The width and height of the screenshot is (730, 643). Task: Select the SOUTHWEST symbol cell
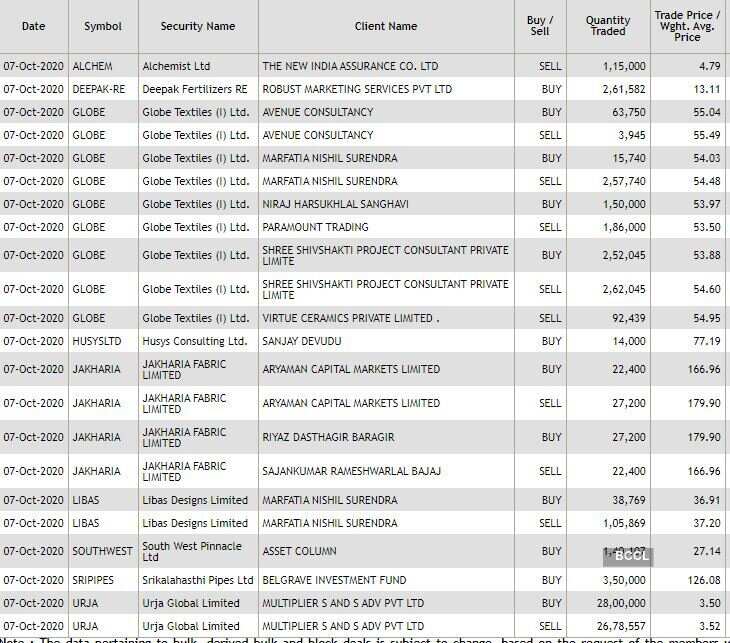pos(102,551)
